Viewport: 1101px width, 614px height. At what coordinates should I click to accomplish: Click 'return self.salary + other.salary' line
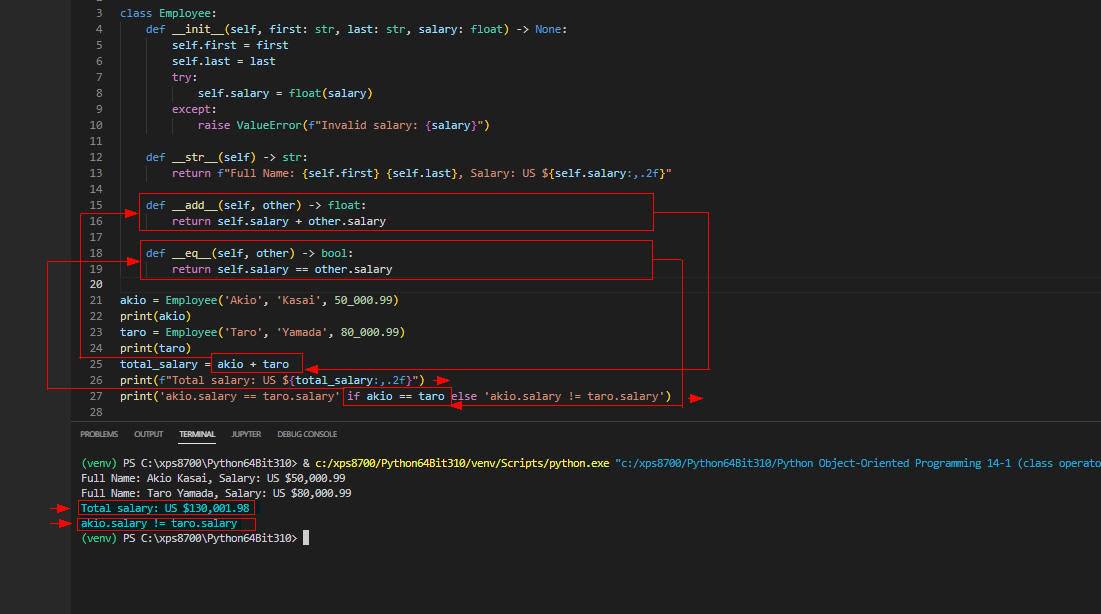[x=279, y=221]
